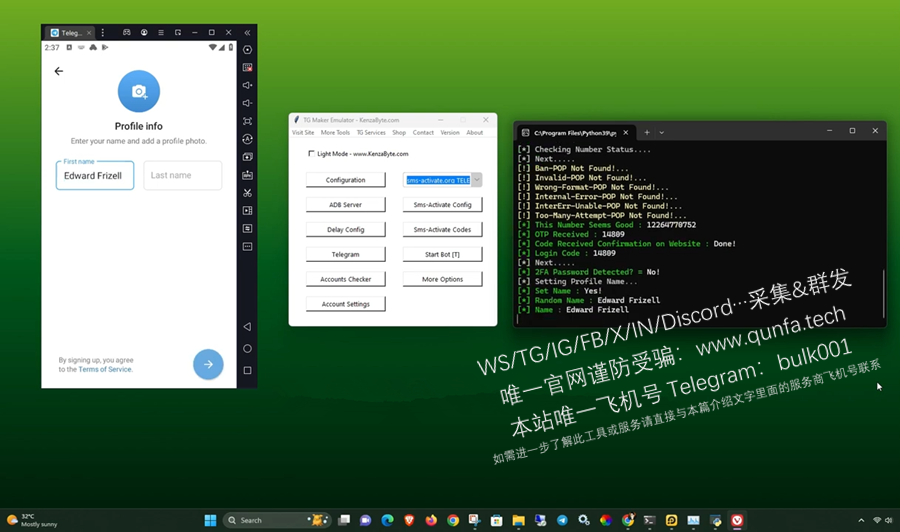Viewport: 900px width, 532px height.
Task: Open terminal profile dropdown chevron
Action: (661, 133)
